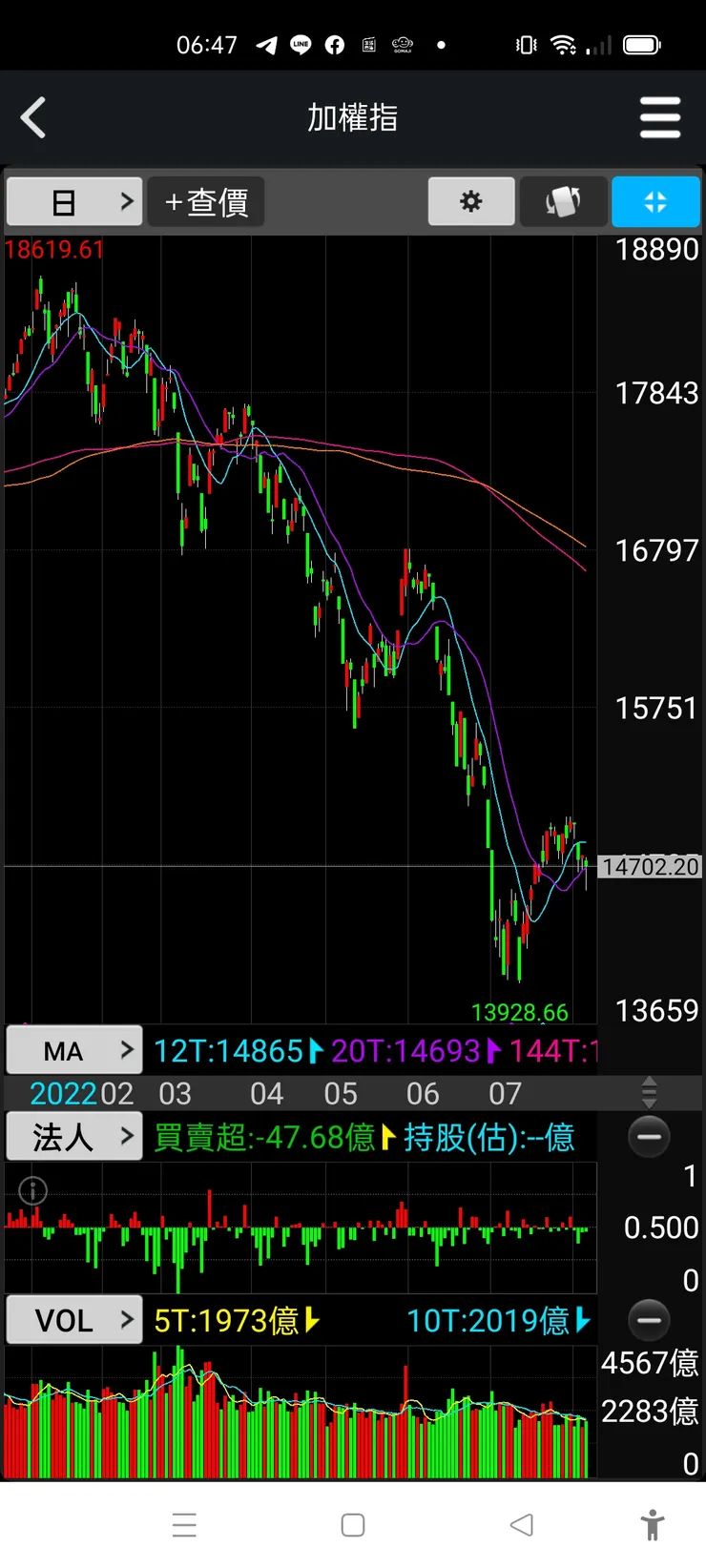706x1568 pixels.
Task: Tap the 12T:14865 moving average value
Action: click(228, 1051)
